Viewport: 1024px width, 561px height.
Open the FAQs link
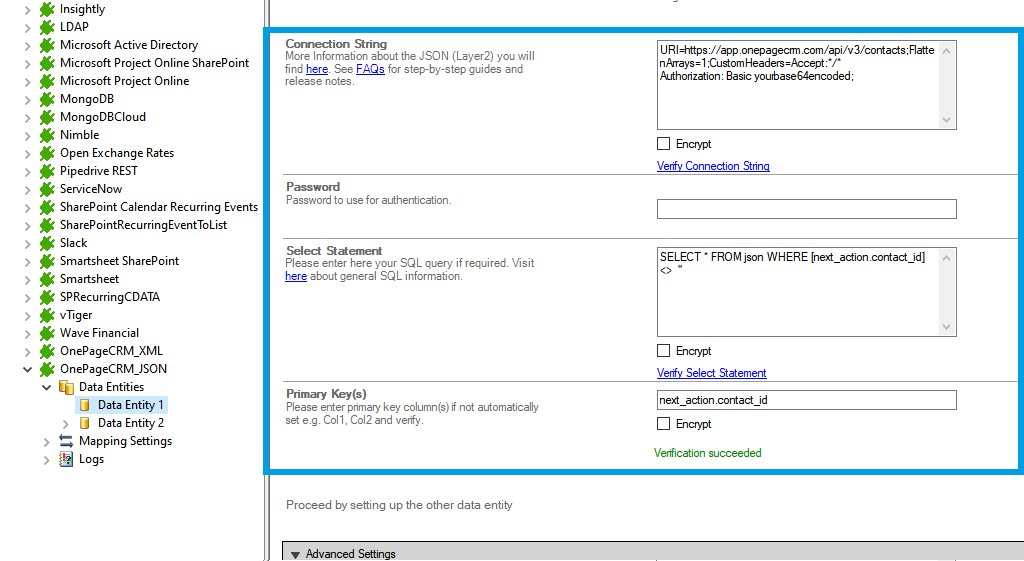click(370, 69)
